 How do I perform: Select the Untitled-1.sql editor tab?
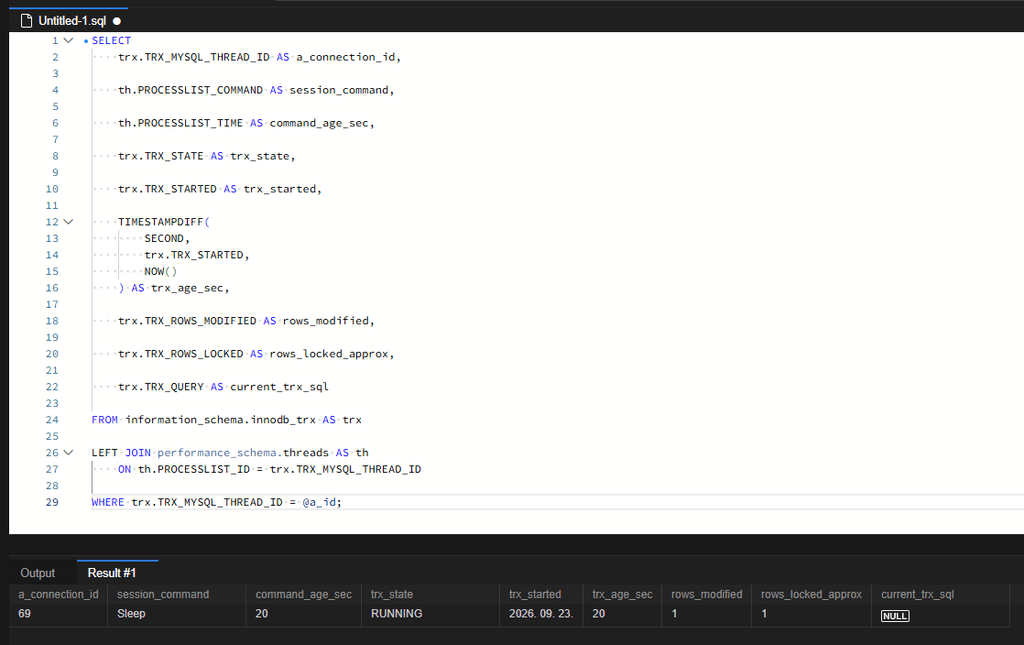(x=69, y=20)
